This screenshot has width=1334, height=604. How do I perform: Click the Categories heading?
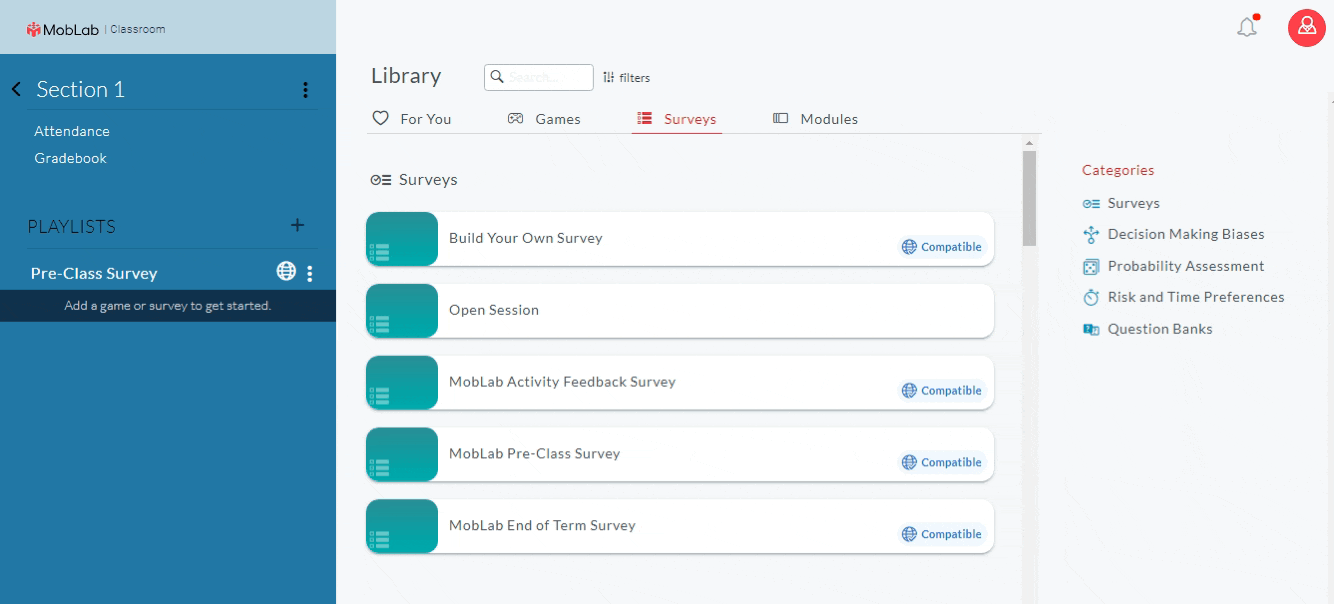click(x=1118, y=170)
